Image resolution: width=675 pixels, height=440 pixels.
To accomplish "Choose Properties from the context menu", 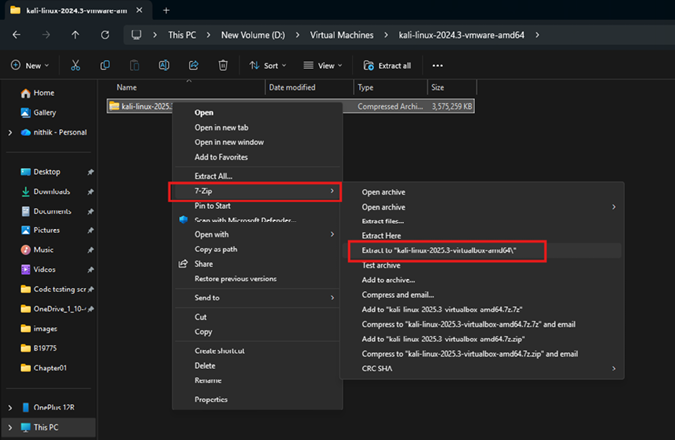I will click(x=211, y=399).
